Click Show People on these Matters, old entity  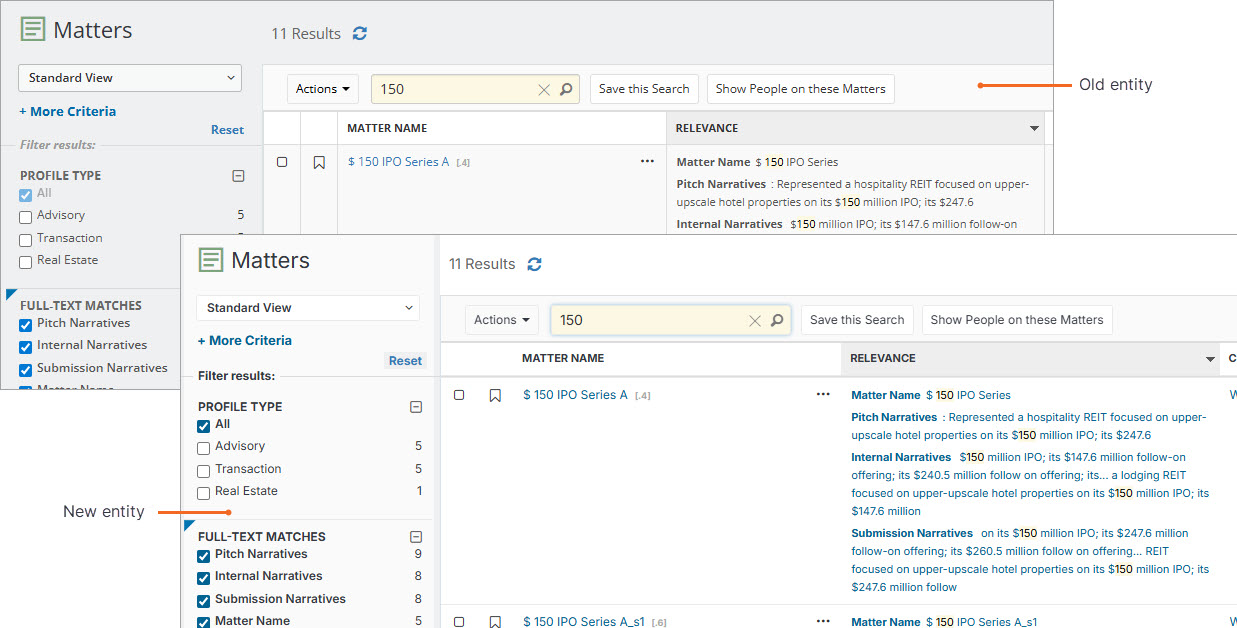pyautogui.click(x=801, y=89)
